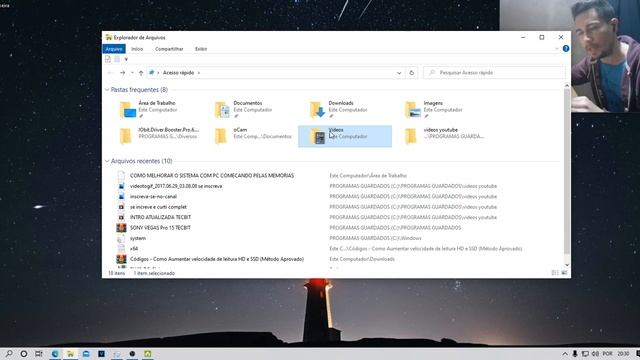Open Cortana from the taskbar
Screen dimensions: 640x360
[24, 353]
